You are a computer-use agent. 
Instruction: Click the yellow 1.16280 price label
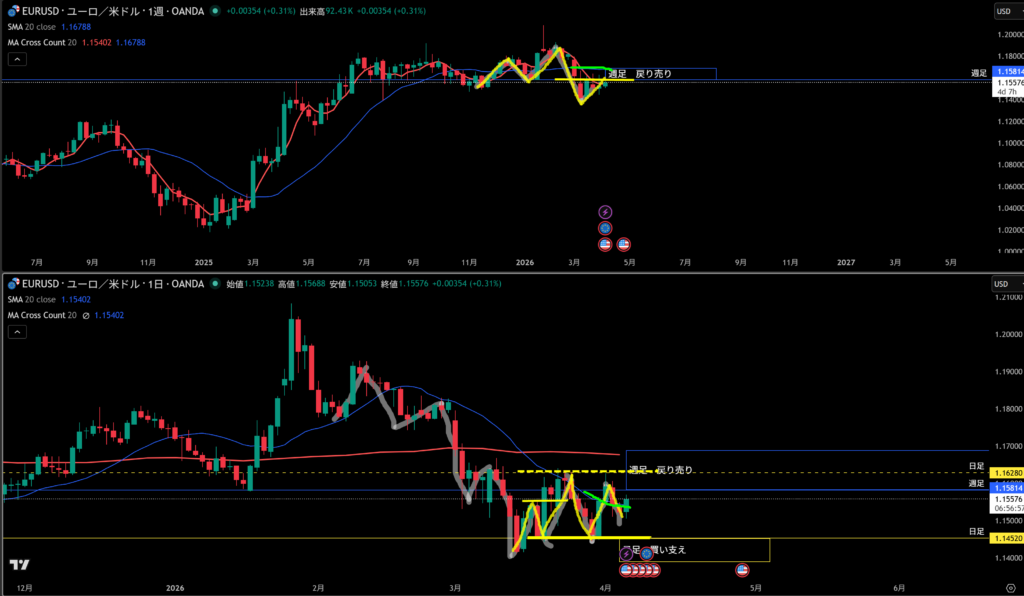1005,472
